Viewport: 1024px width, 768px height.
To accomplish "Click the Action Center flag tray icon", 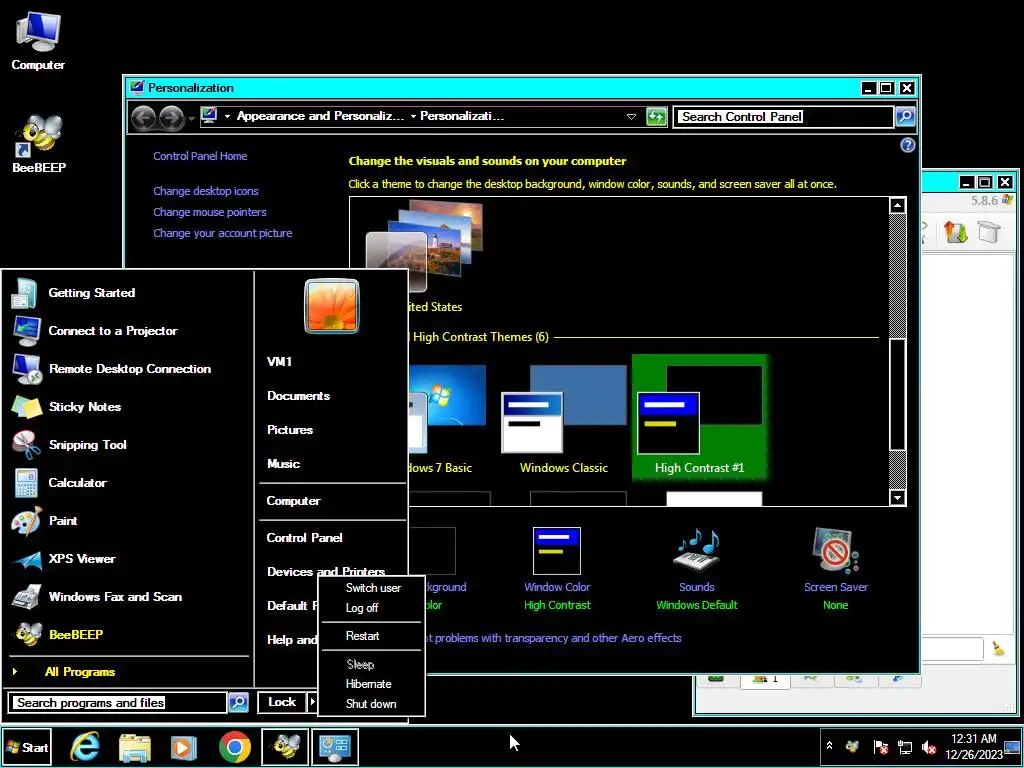I will click(880, 746).
